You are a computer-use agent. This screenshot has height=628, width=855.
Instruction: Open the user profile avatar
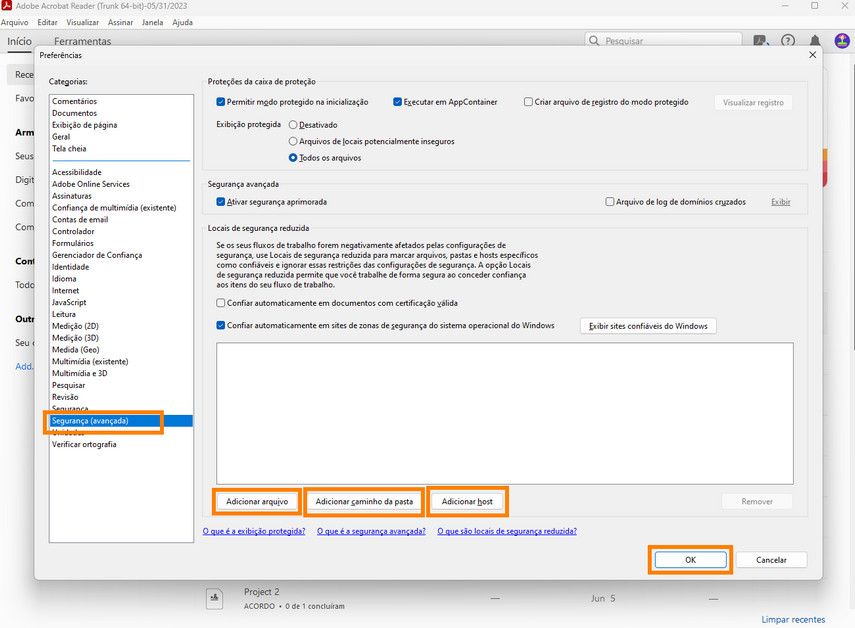(x=842, y=40)
